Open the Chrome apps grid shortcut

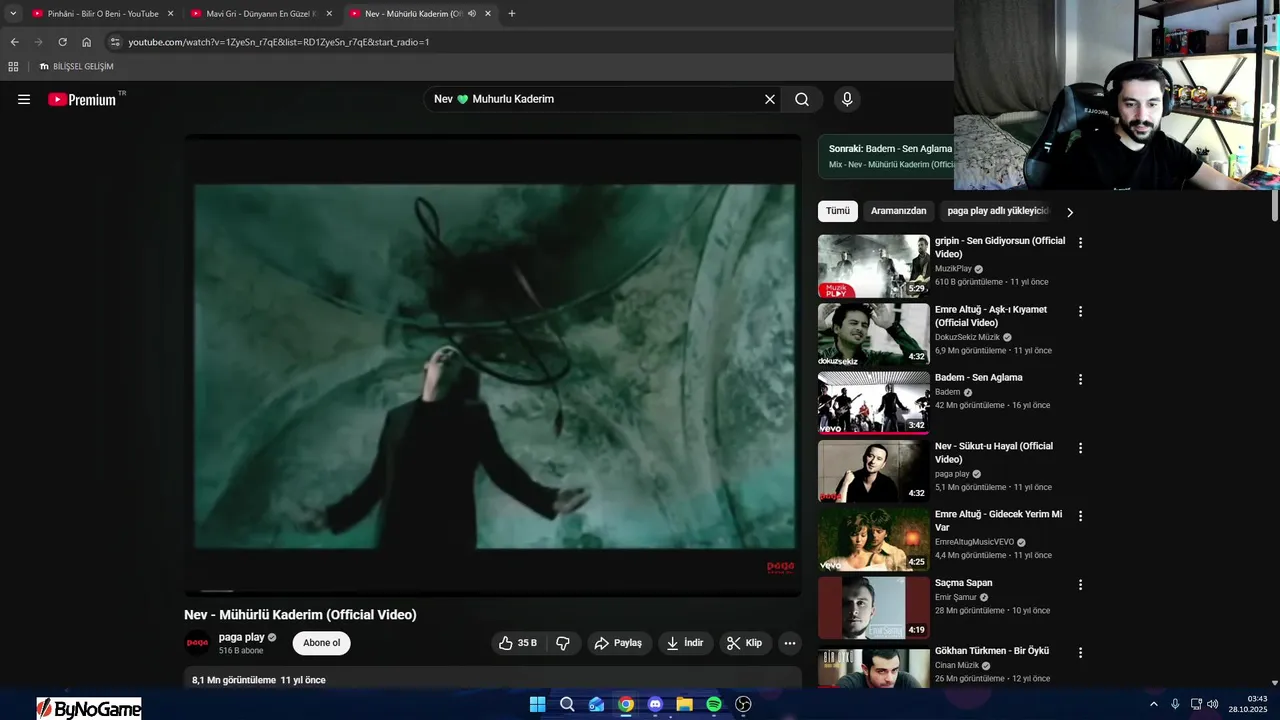tap(13, 67)
